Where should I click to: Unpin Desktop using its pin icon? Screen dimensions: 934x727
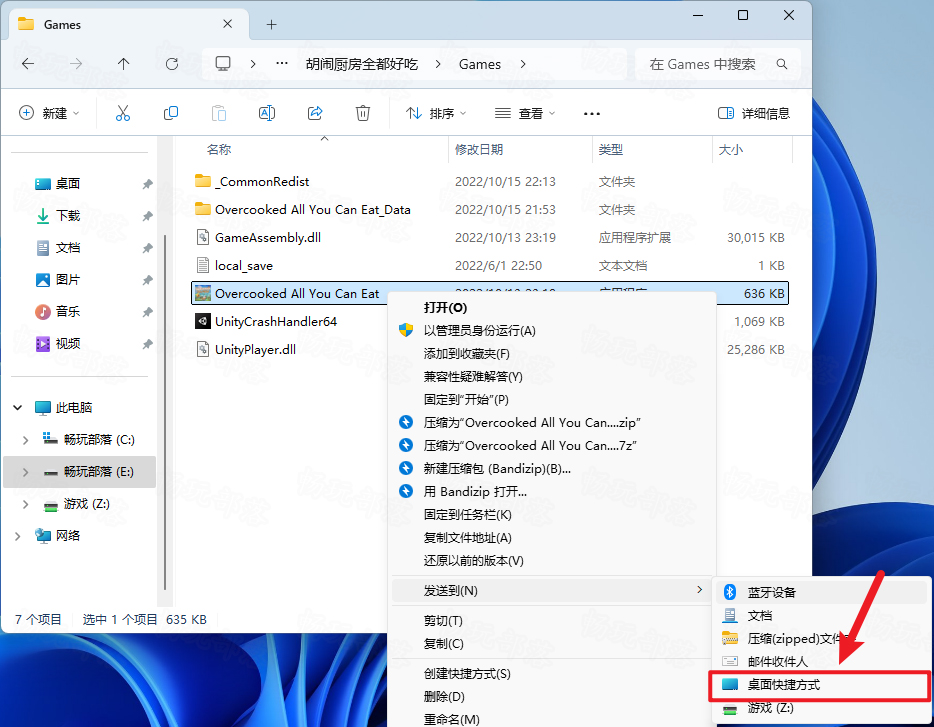(147, 184)
